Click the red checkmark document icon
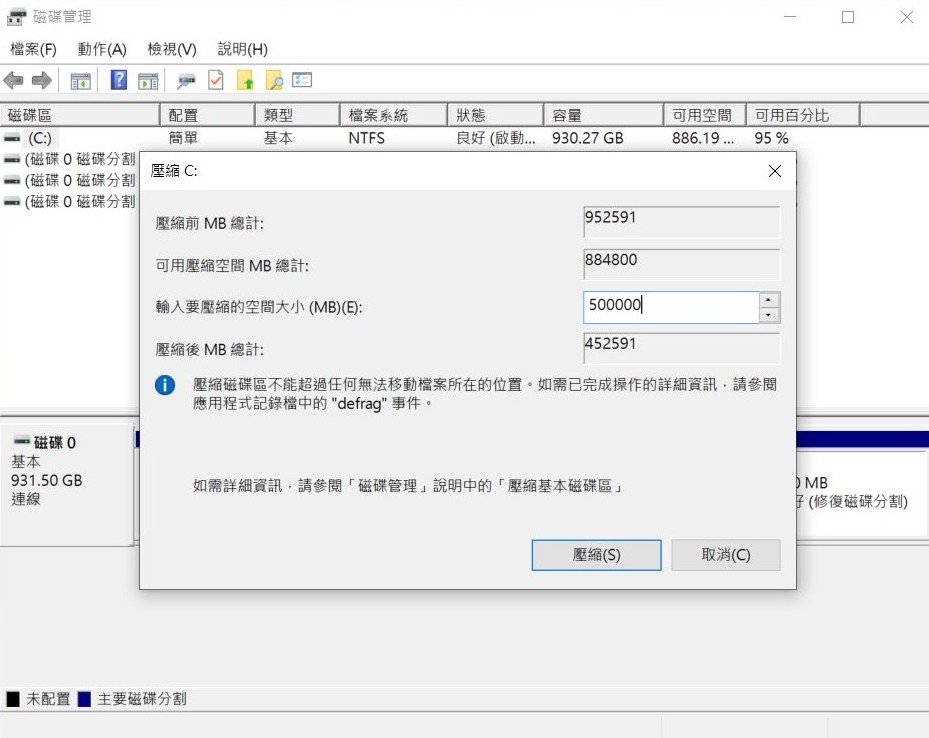929x738 pixels. click(x=215, y=81)
